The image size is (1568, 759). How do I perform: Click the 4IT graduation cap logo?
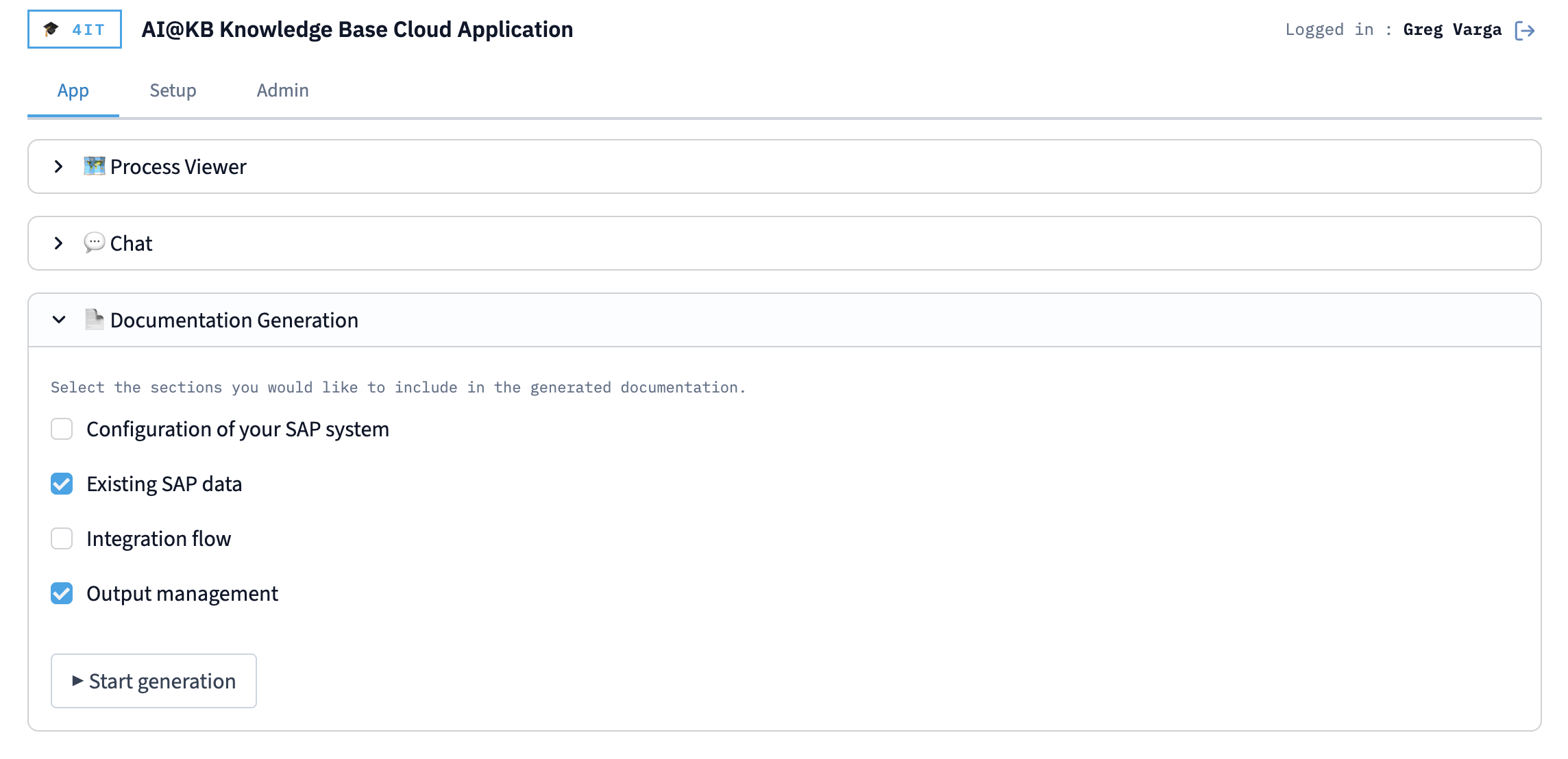click(x=73, y=29)
